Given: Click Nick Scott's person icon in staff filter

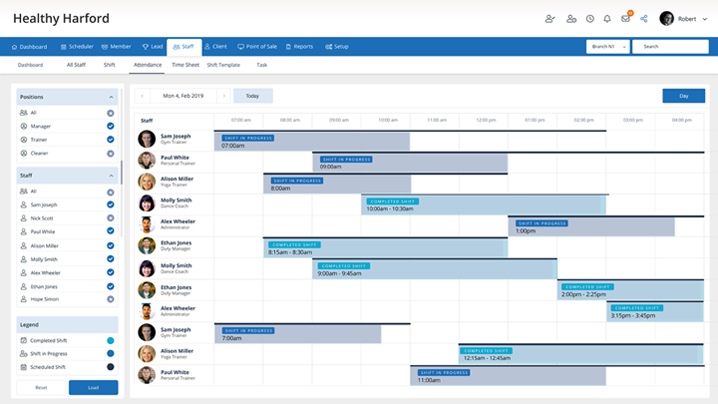Looking at the screenshot, I should point(24,218).
